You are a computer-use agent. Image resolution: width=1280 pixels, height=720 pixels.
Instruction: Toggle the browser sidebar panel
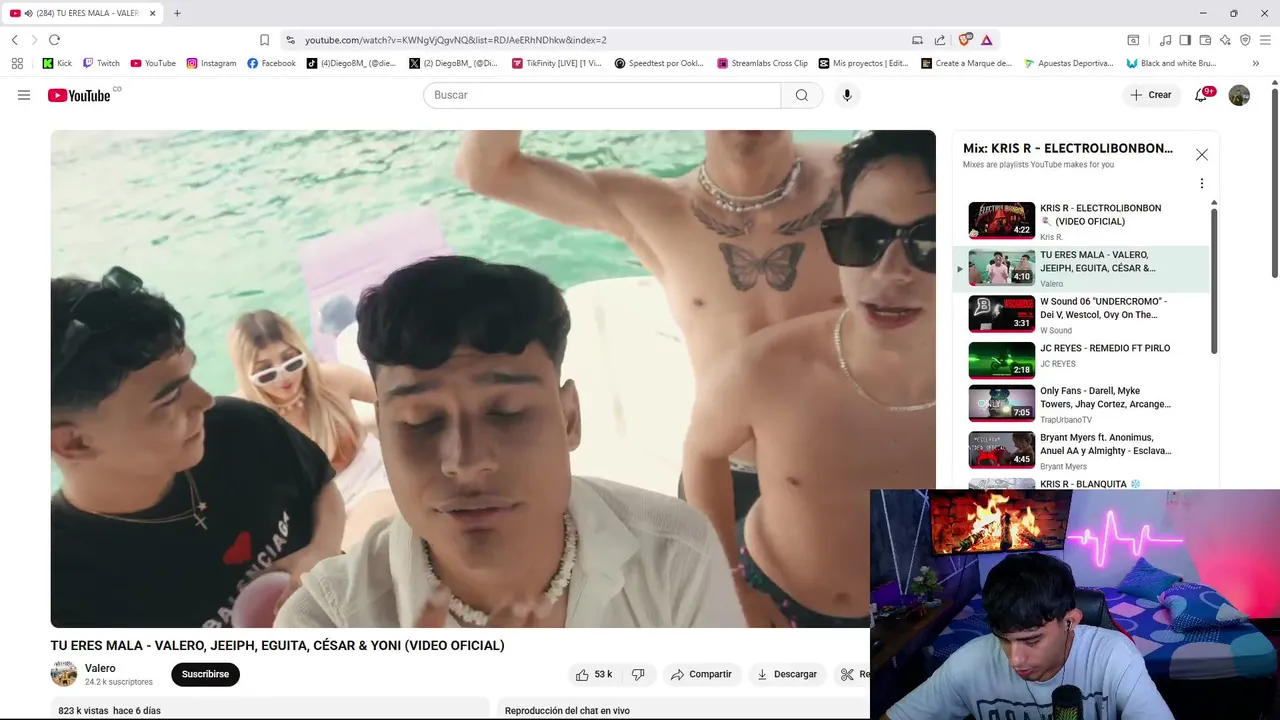(x=1185, y=40)
